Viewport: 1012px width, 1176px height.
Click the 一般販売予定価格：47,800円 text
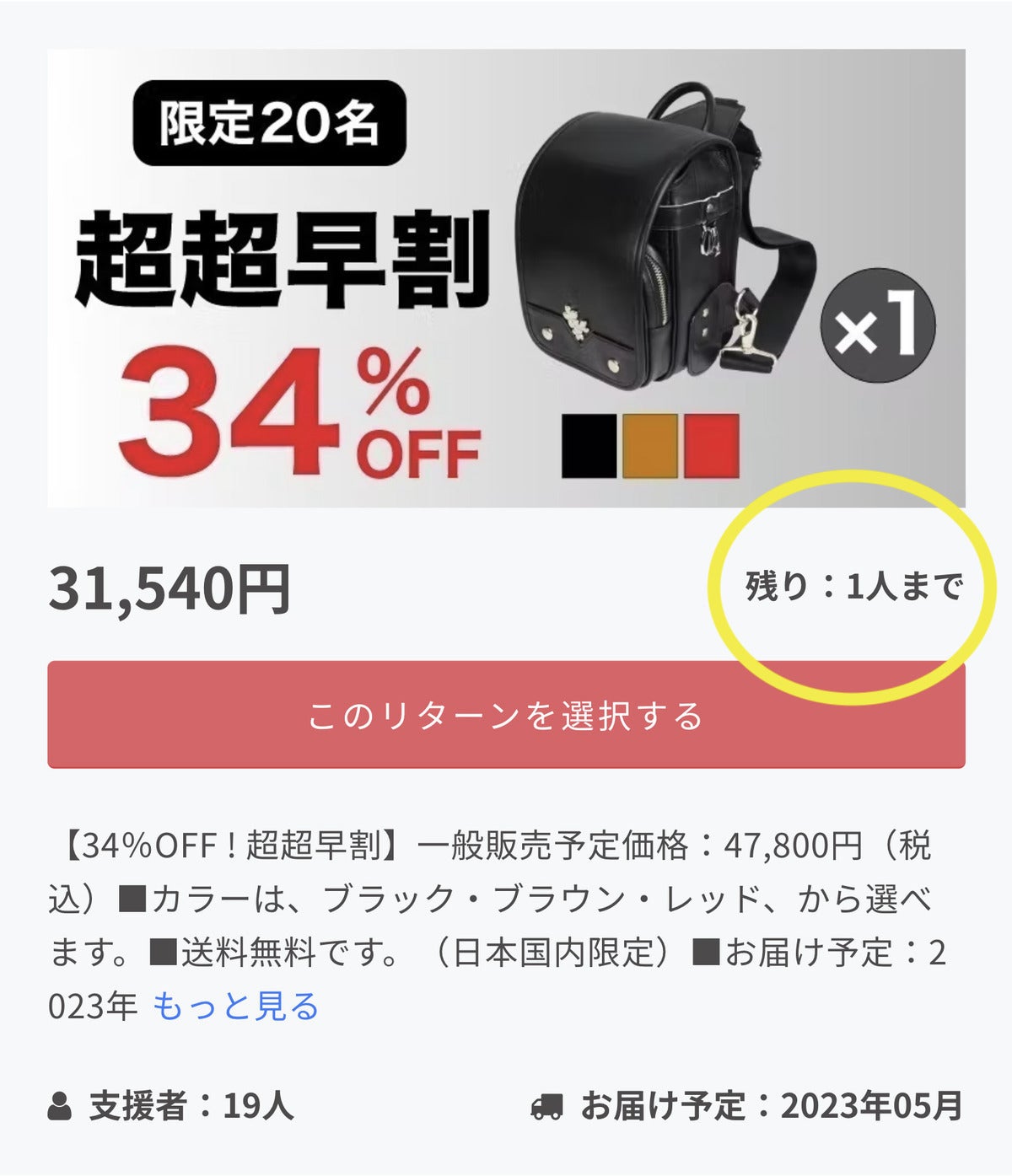(x=640, y=846)
